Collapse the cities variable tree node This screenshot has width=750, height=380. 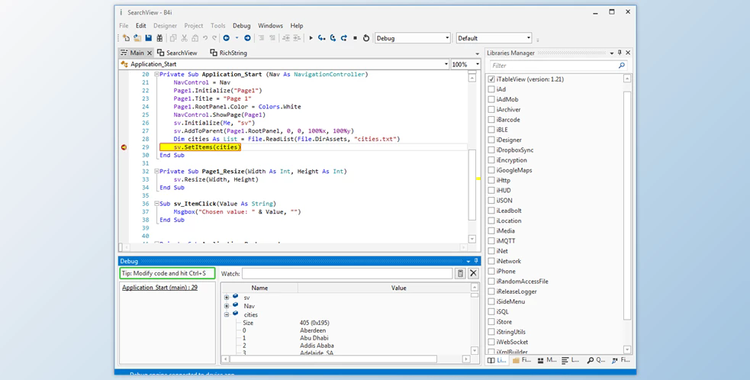[227, 315]
